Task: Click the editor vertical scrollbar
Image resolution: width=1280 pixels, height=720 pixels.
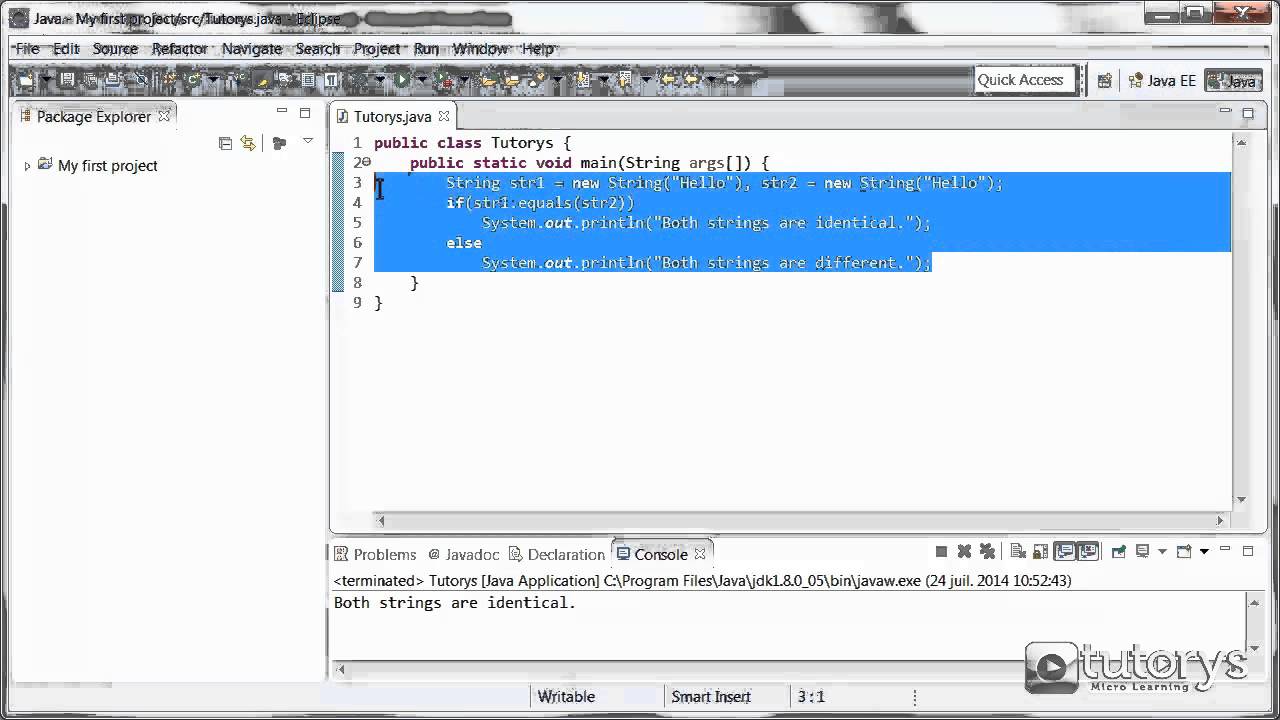Action: point(1241,320)
